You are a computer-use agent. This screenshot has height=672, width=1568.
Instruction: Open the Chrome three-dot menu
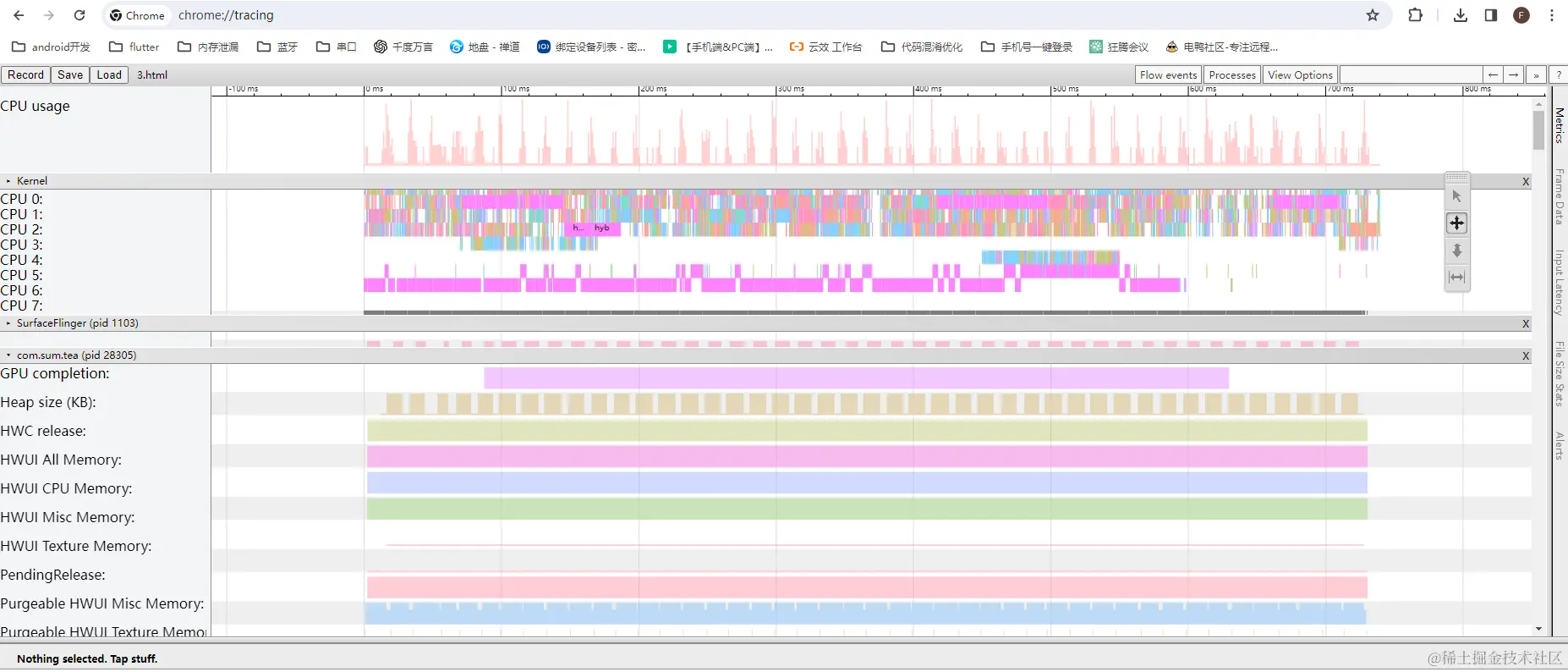(1552, 15)
